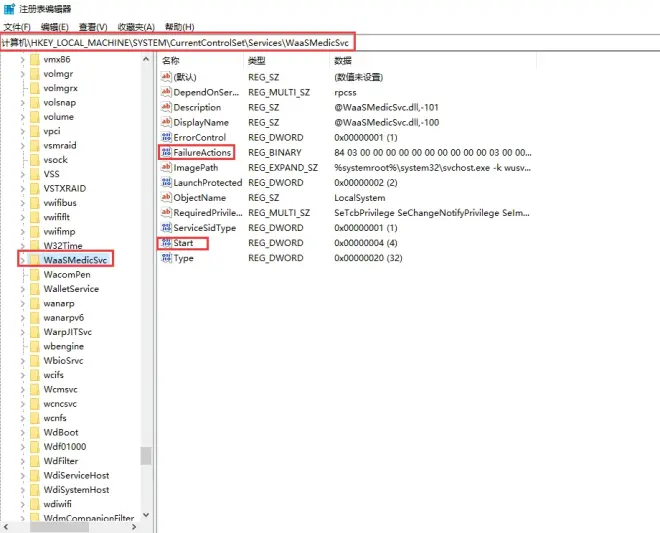Click the VSS folder icon
This screenshot has height=533, width=660.
point(35,174)
